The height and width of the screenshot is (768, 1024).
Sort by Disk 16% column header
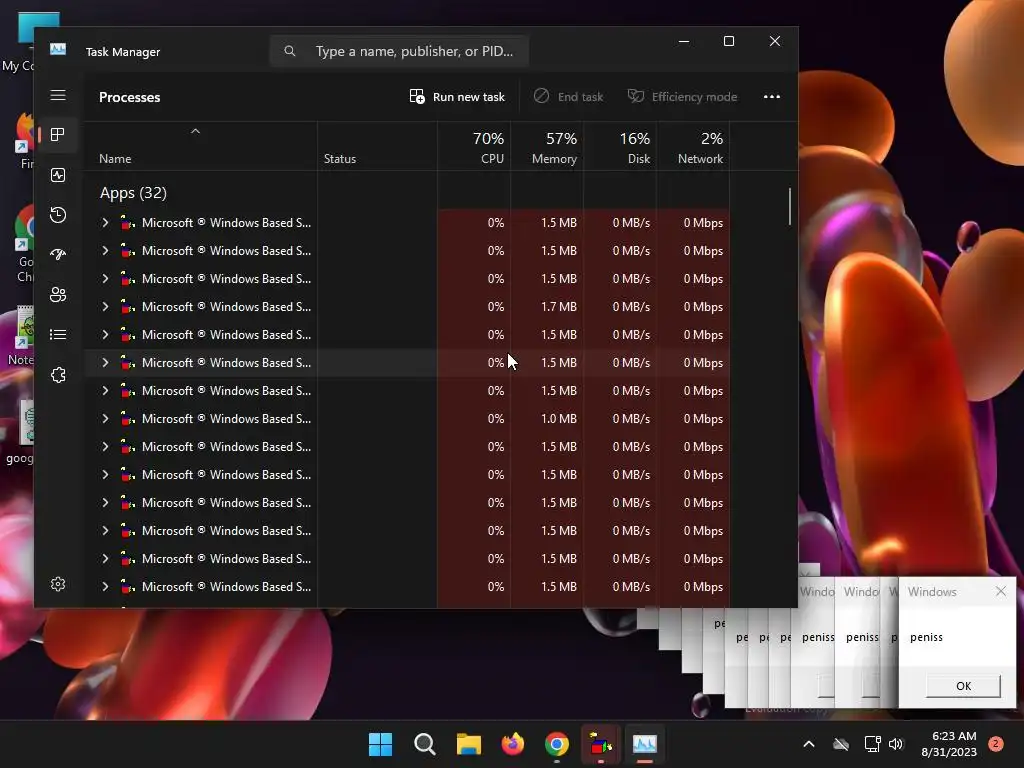coord(620,147)
